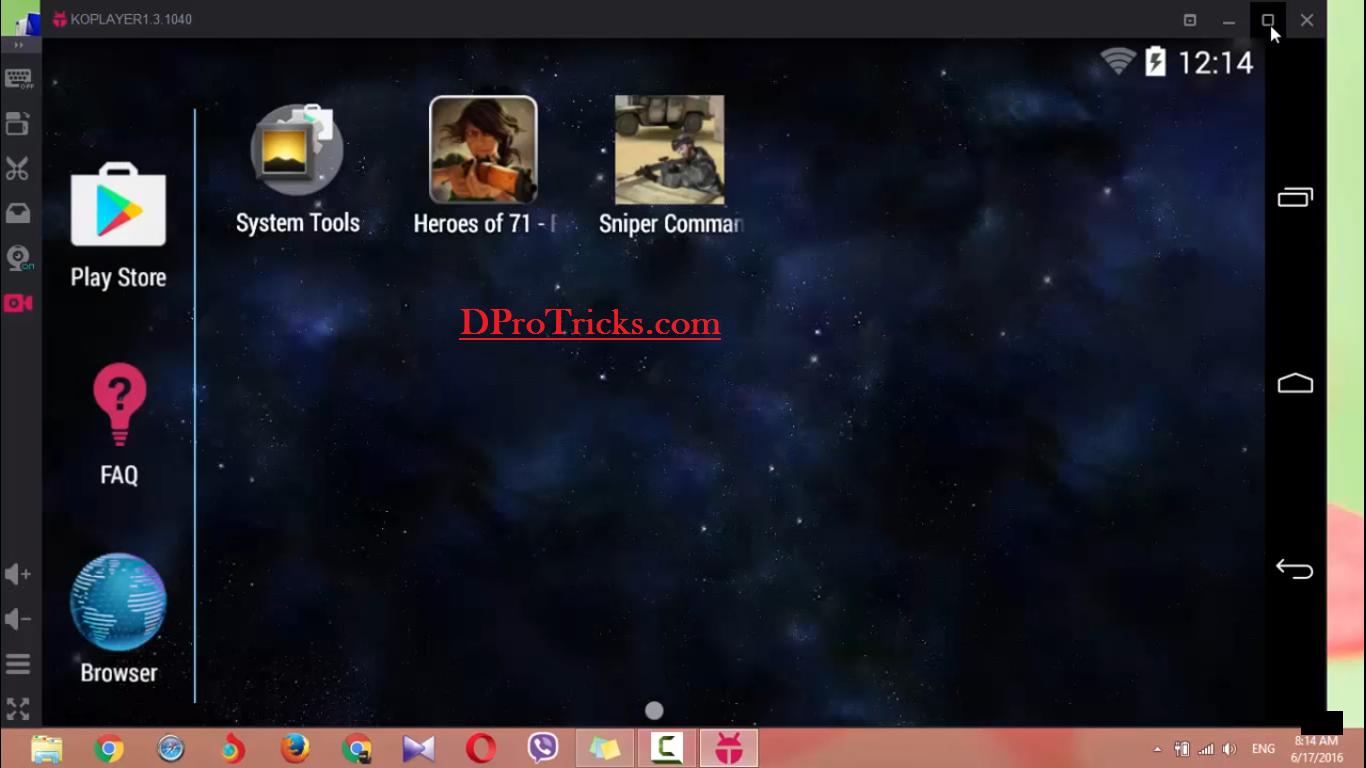Launch Sniper Commando game

(670, 167)
